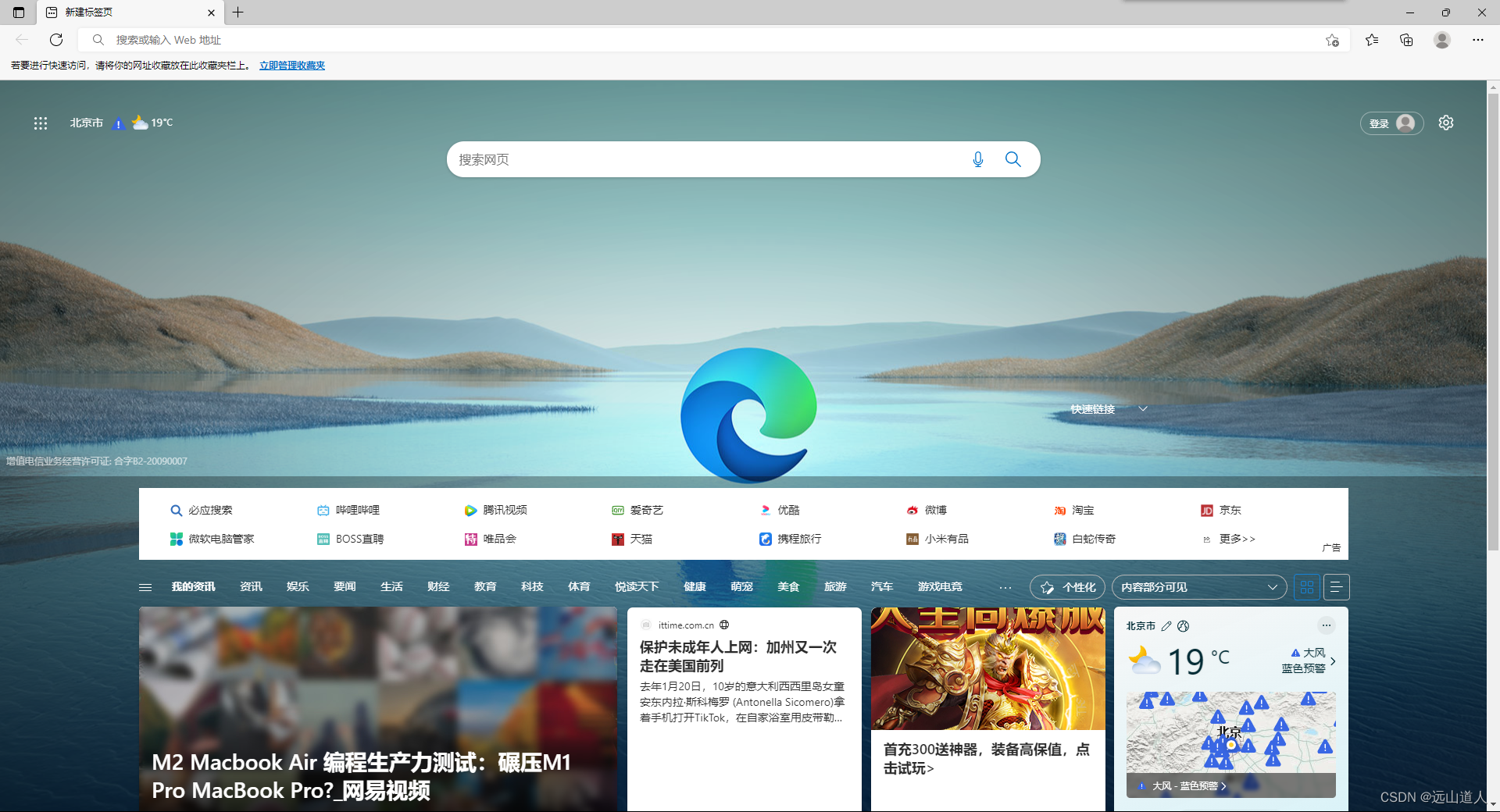Click the 登录 sign-in button
Viewport: 1500px width, 812px height.
tap(1391, 123)
